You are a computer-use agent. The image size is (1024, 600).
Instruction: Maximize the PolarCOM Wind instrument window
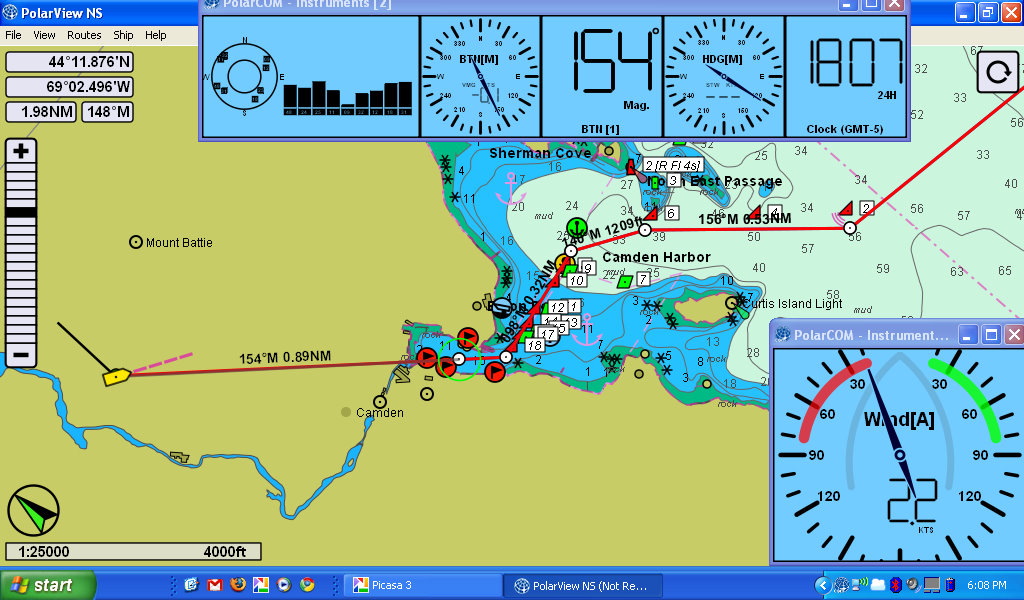[x=991, y=335]
